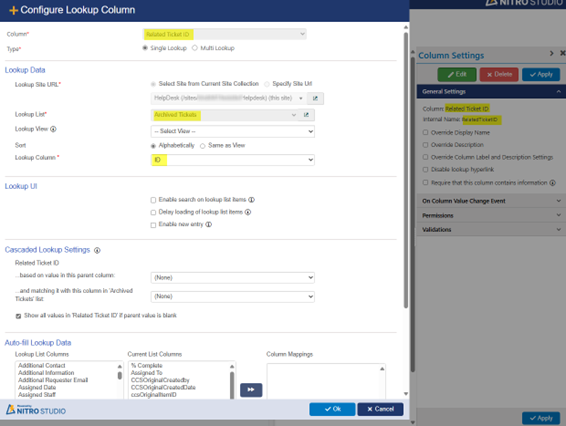This screenshot has width=566, height=426.
Task: Show Cascaded Lookup Settings info icon
Action: tap(97, 250)
